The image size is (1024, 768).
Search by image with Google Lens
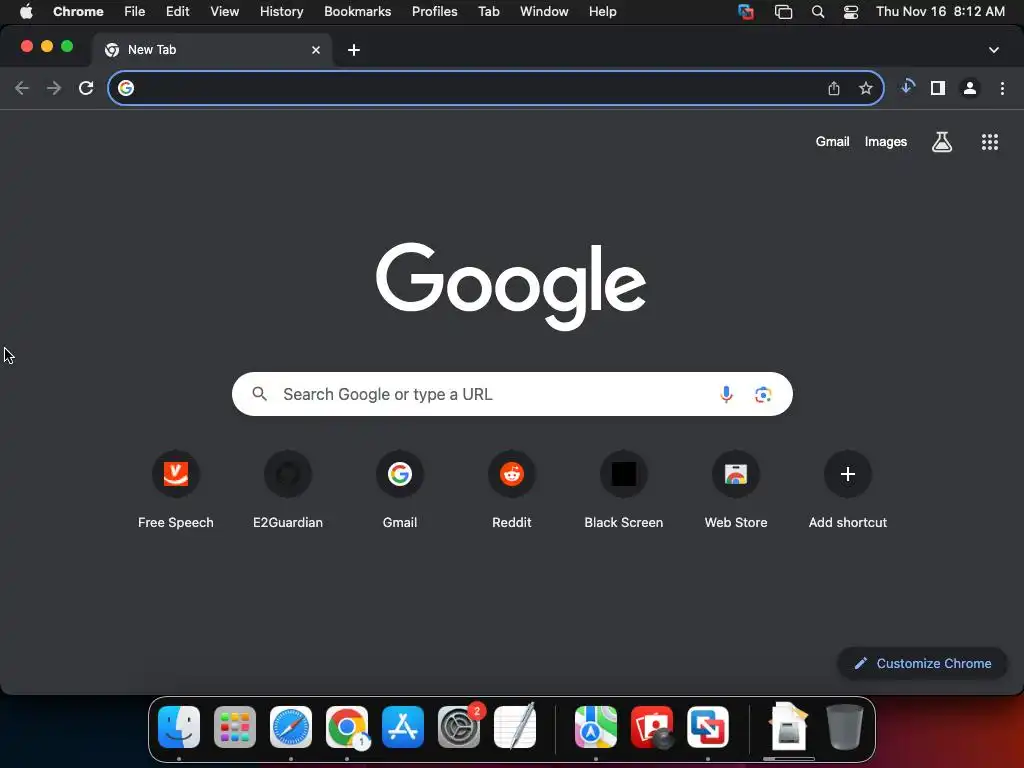(x=763, y=394)
